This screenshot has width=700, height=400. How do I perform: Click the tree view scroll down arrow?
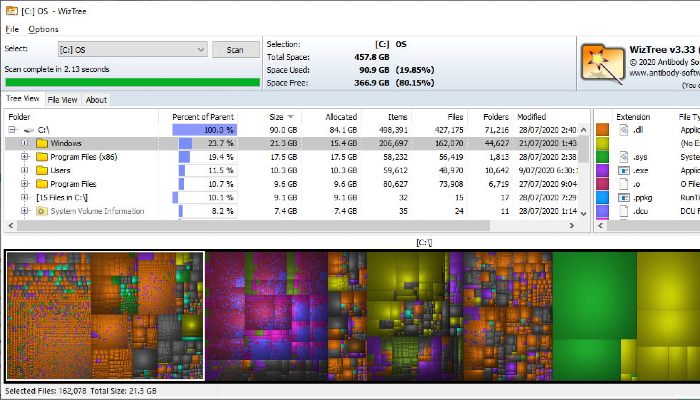coord(583,213)
